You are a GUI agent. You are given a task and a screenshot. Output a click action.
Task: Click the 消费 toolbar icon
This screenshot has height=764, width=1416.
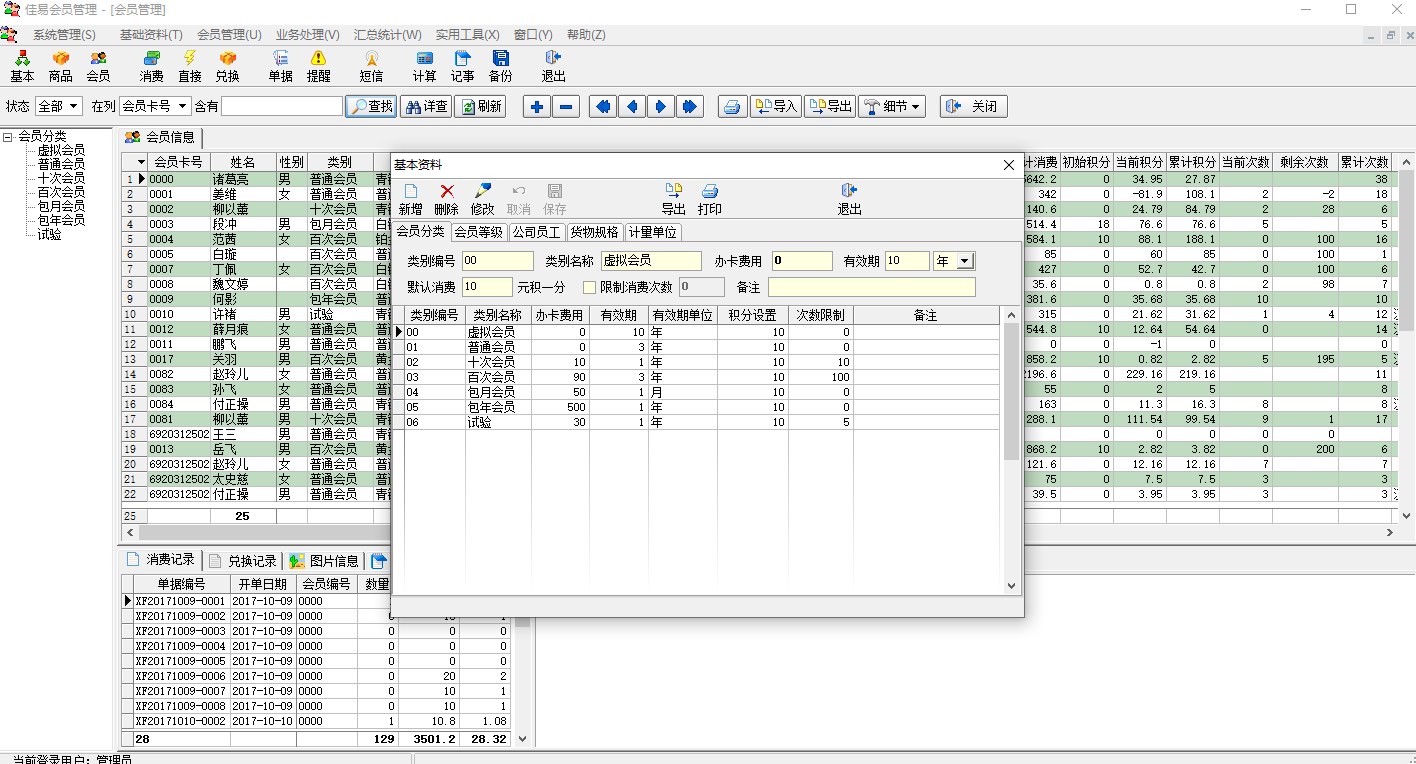click(x=151, y=66)
